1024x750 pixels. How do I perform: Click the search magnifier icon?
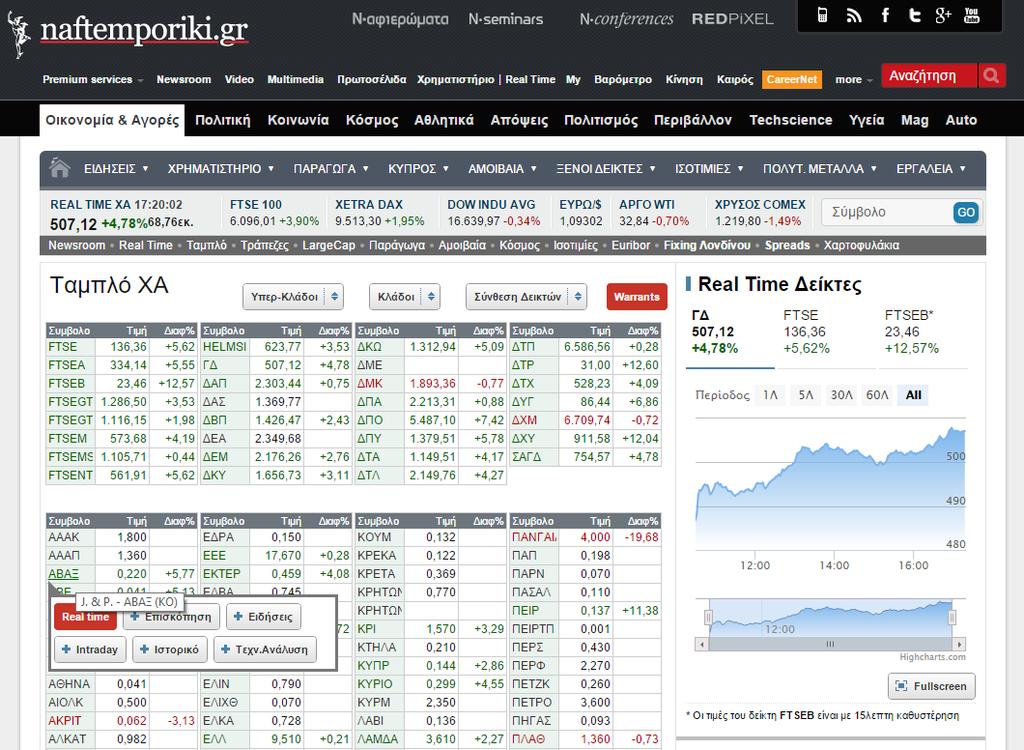click(x=991, y=76)
